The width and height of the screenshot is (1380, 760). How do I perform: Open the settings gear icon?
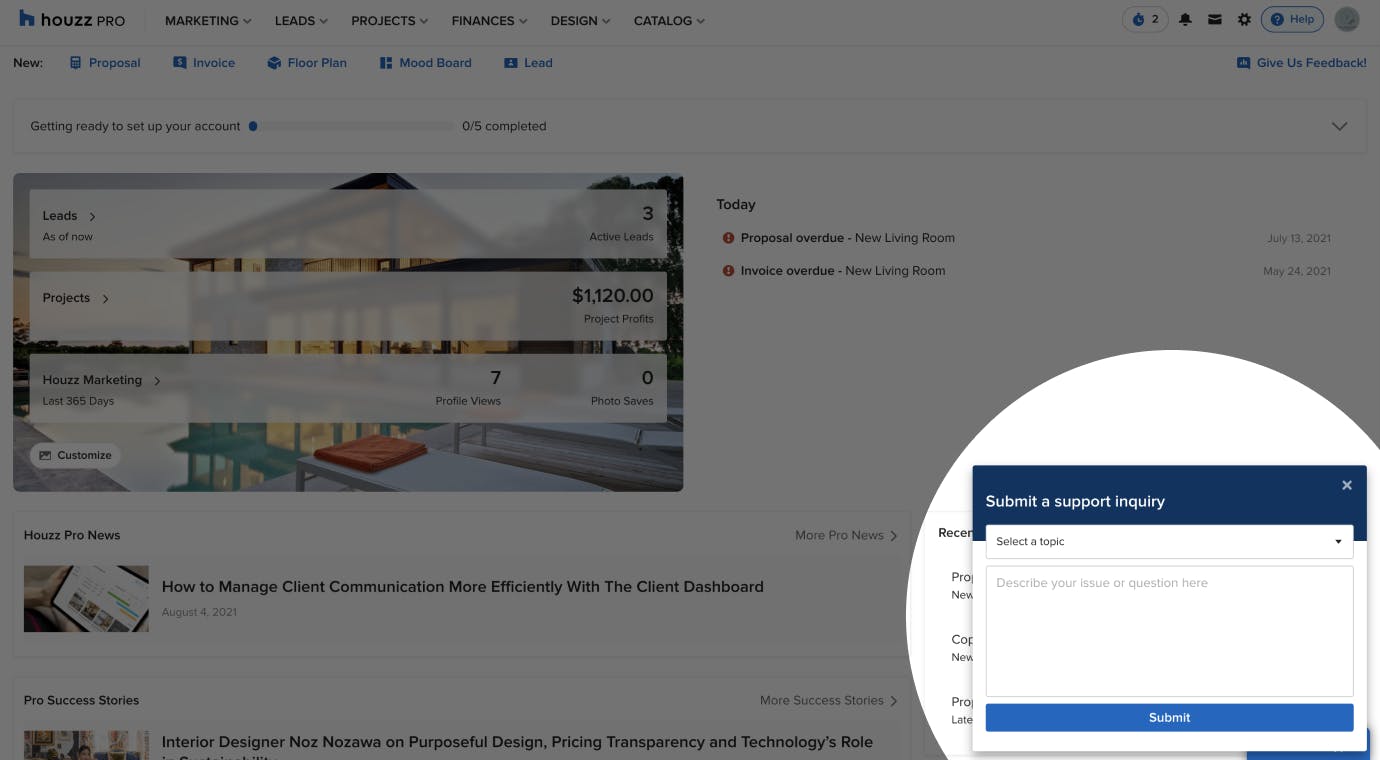click(1244, 20)
